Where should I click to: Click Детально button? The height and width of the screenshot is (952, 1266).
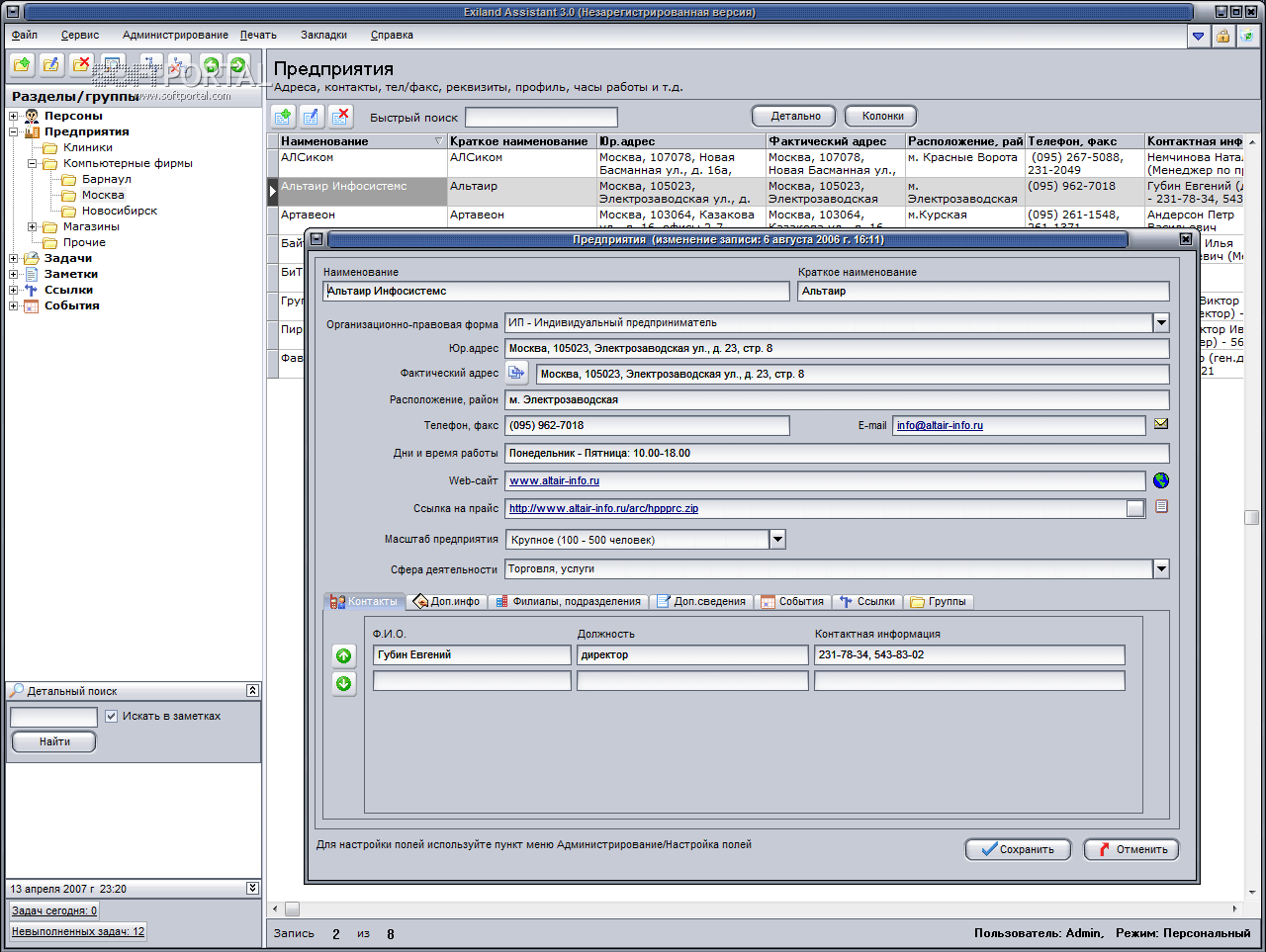point(794,116)
